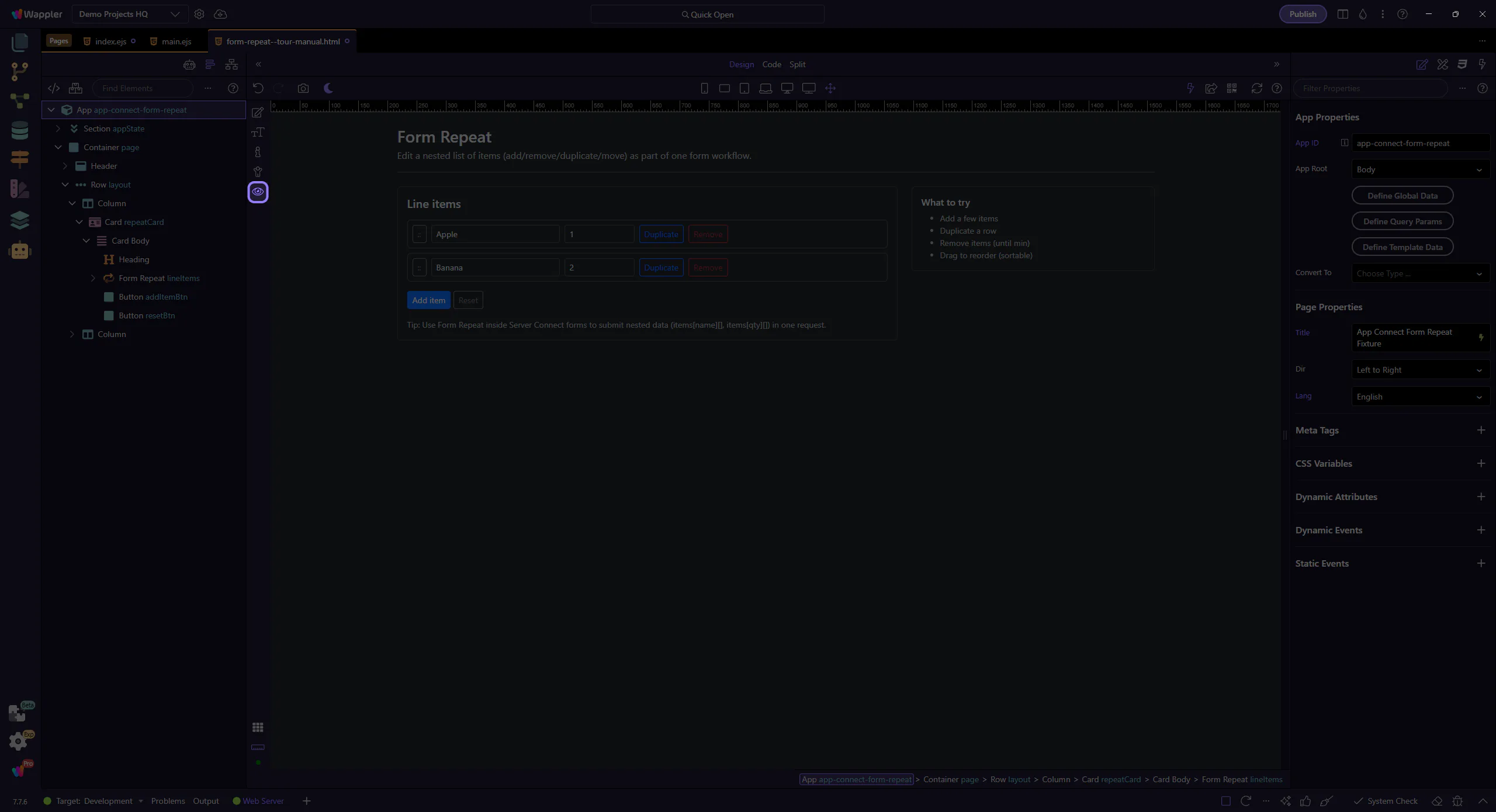
Task: Open the Git manager sidebar icon
Action: [x=19, y=71]
